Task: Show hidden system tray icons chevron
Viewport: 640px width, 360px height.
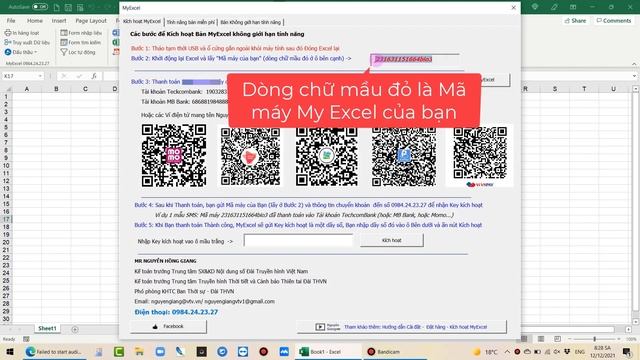Action: click(x=507, y=351)
